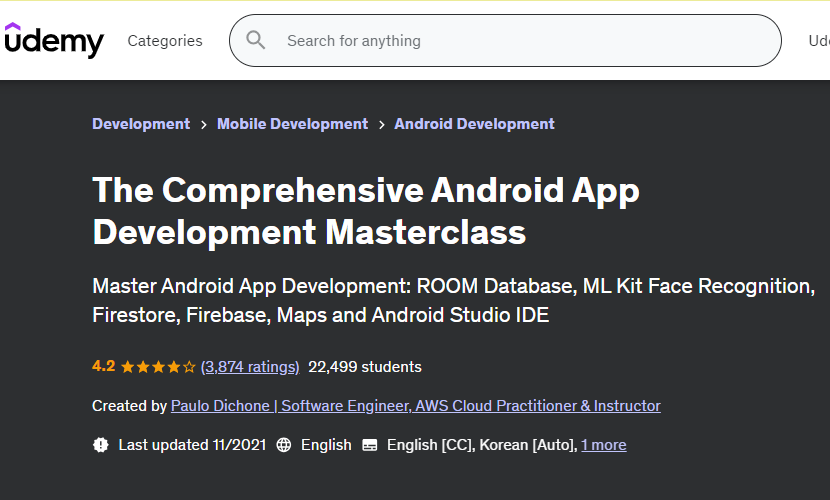Click the 22,499 students text
Viewport: 830px width, 500px height.
coord(365,367)
